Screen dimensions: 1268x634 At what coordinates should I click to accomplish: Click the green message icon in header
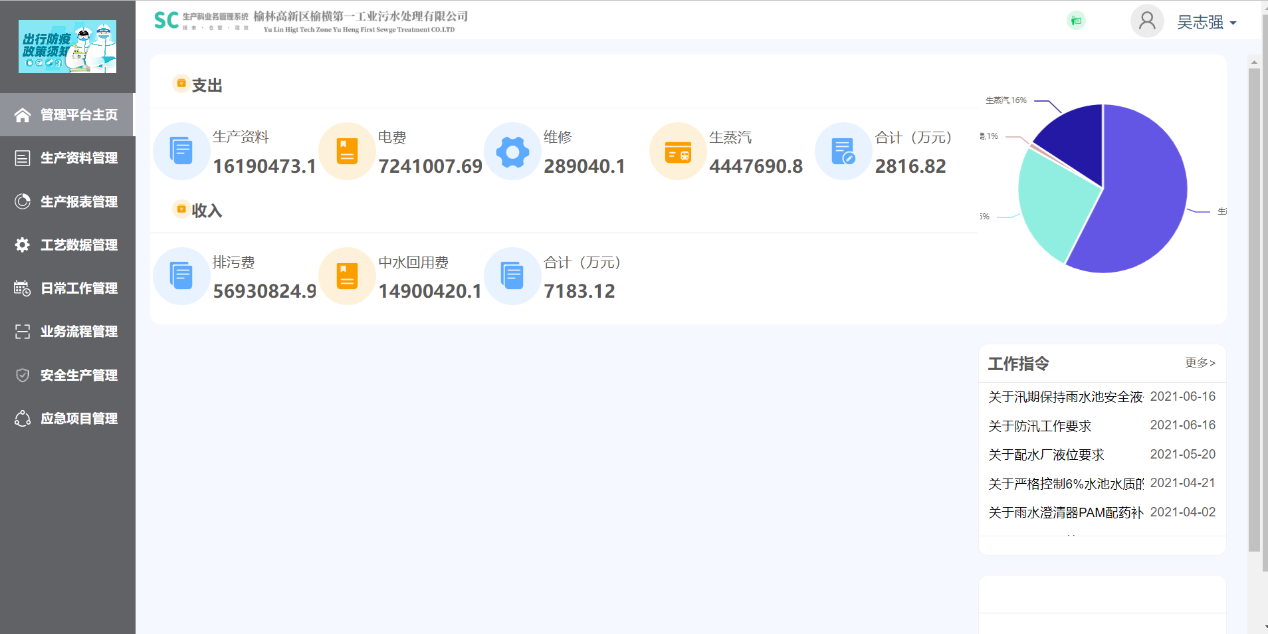click(x=1076, y=20)
